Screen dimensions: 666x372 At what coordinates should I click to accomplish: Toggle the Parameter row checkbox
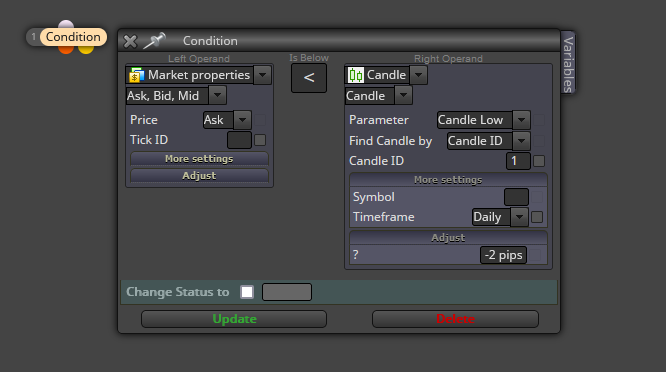(539, 120)
